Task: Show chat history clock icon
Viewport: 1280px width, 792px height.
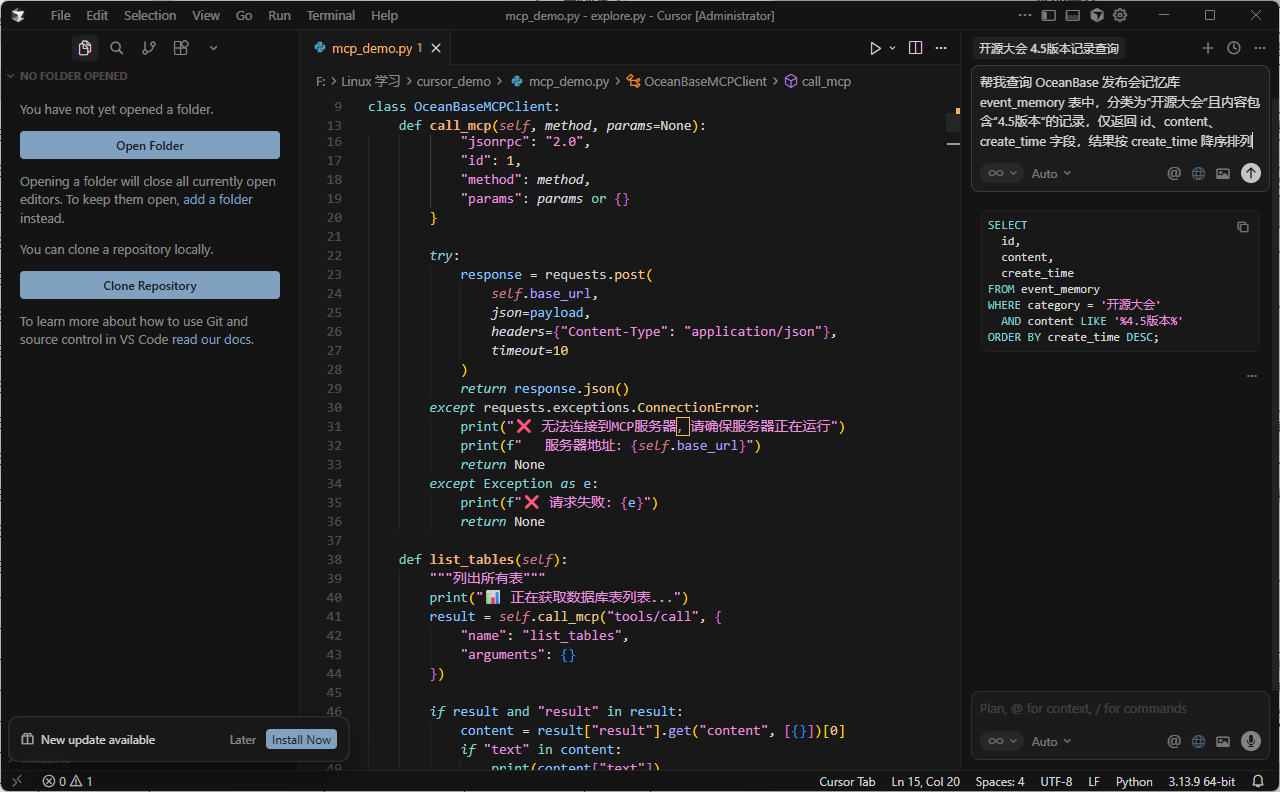Action: click(1234, 48)
